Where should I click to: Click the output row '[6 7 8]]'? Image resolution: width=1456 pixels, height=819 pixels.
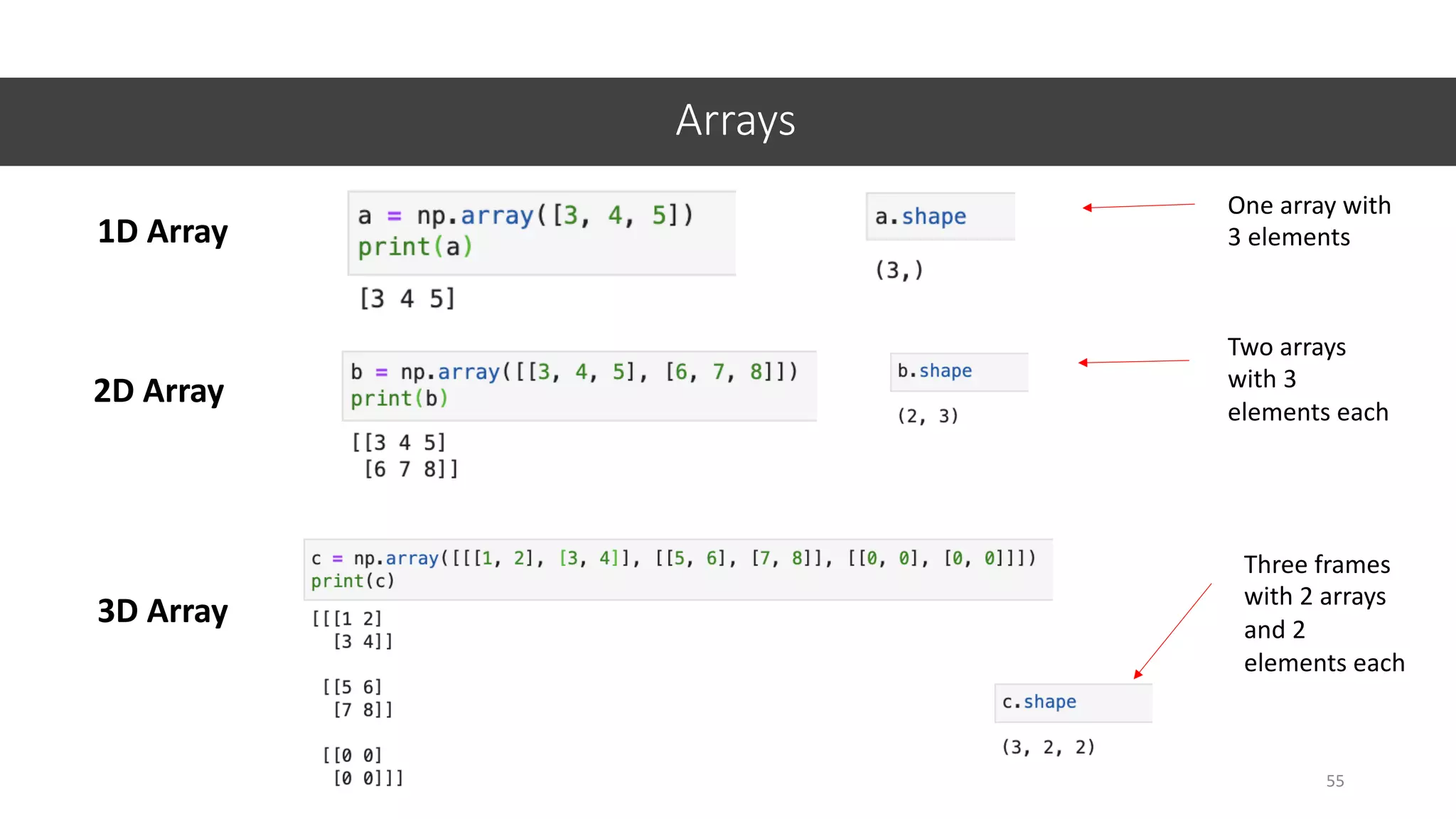[x=412, y=469]
